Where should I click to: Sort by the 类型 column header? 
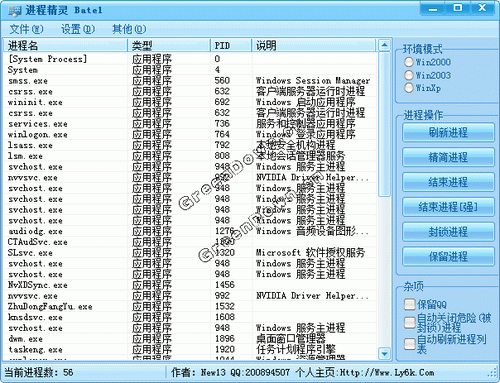coord(169,45)
